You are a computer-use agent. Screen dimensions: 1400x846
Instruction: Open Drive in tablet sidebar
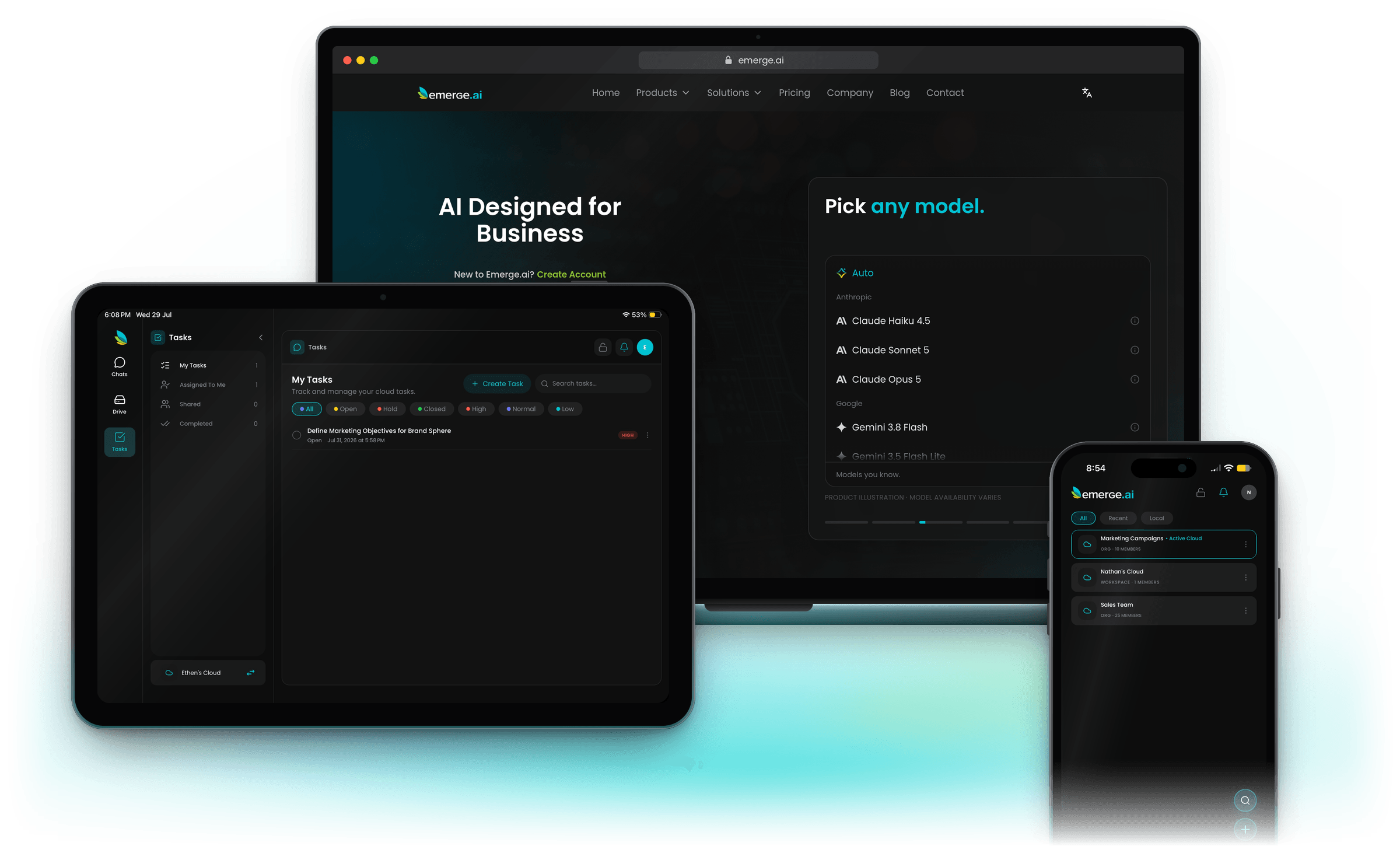(x=120, y=404)
